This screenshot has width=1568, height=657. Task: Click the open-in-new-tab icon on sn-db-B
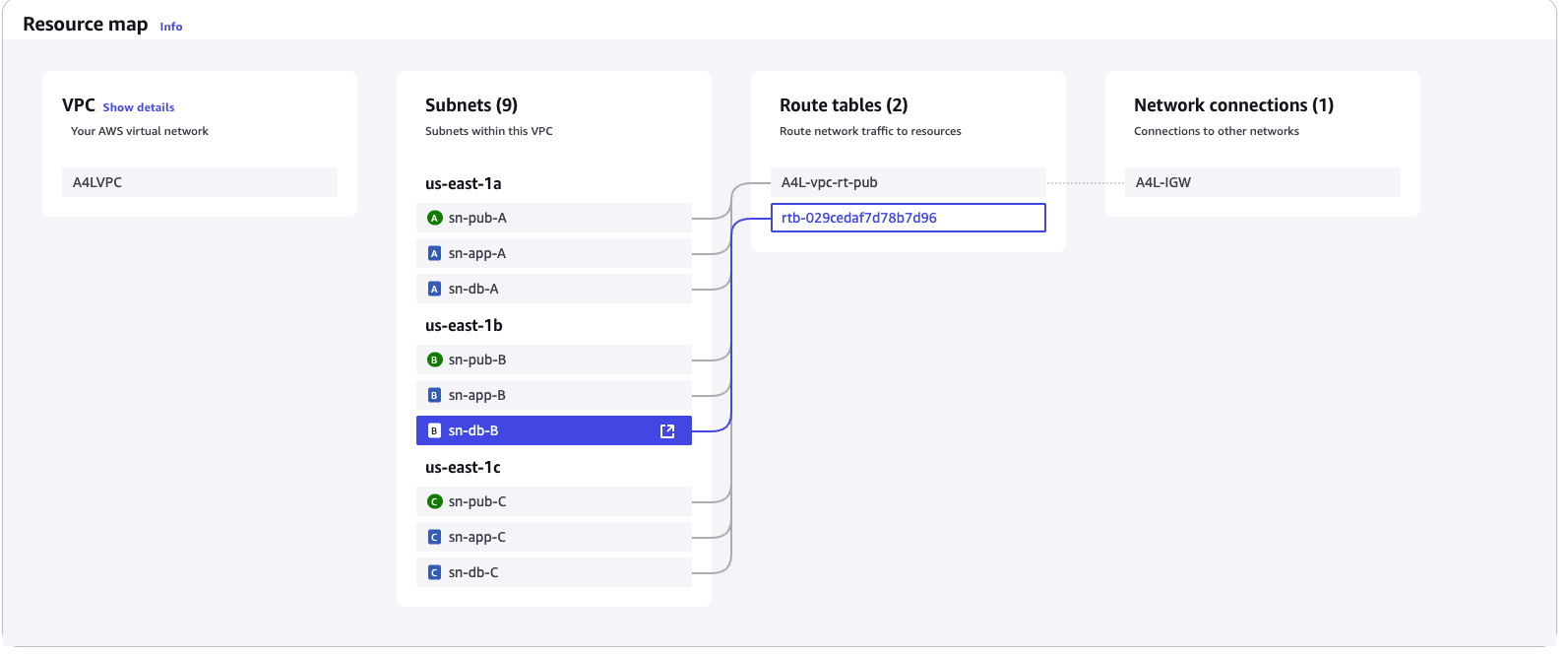point(667,430)
